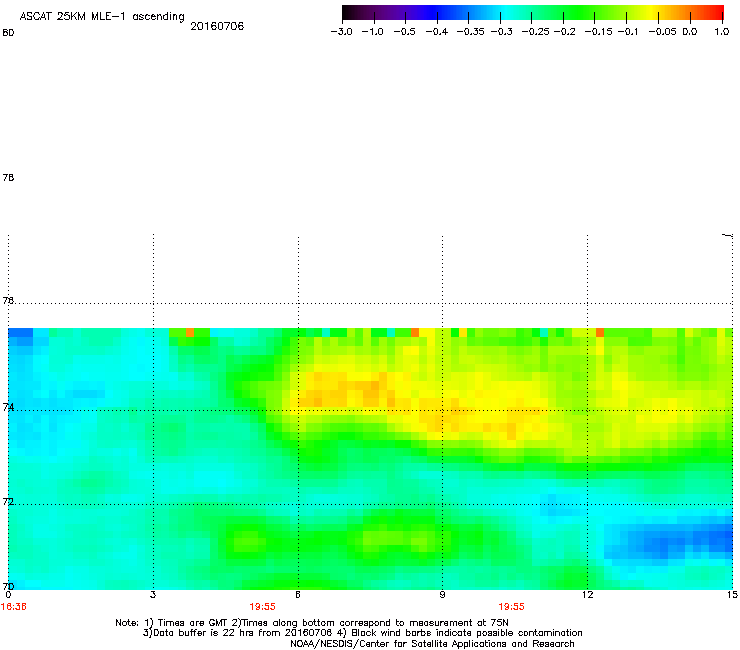Click the longitude label 3 on the bottom axis
Viewport: 740px width, 650px height.
pos(153,595)
